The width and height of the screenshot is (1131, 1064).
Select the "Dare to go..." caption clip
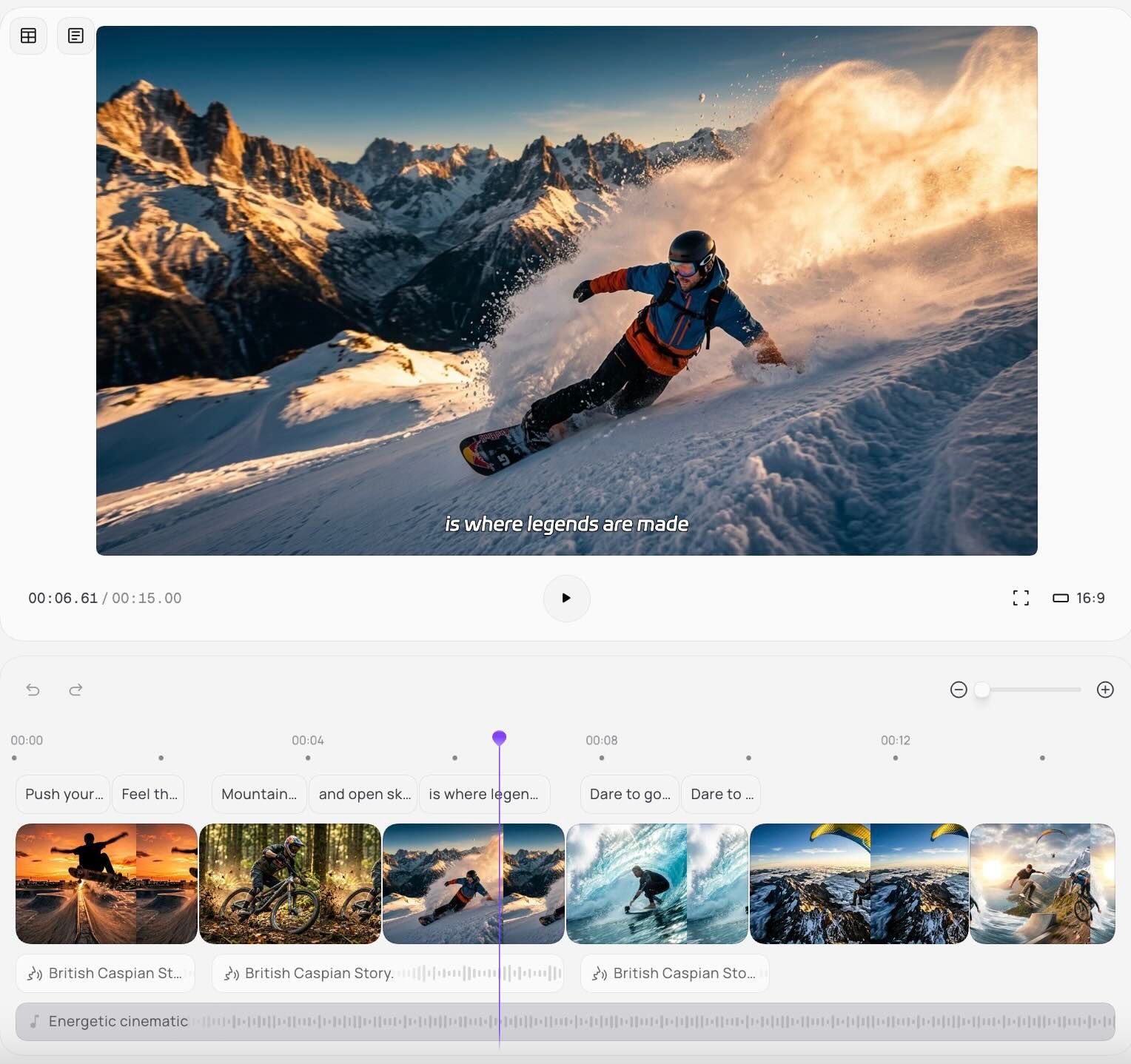629,794
